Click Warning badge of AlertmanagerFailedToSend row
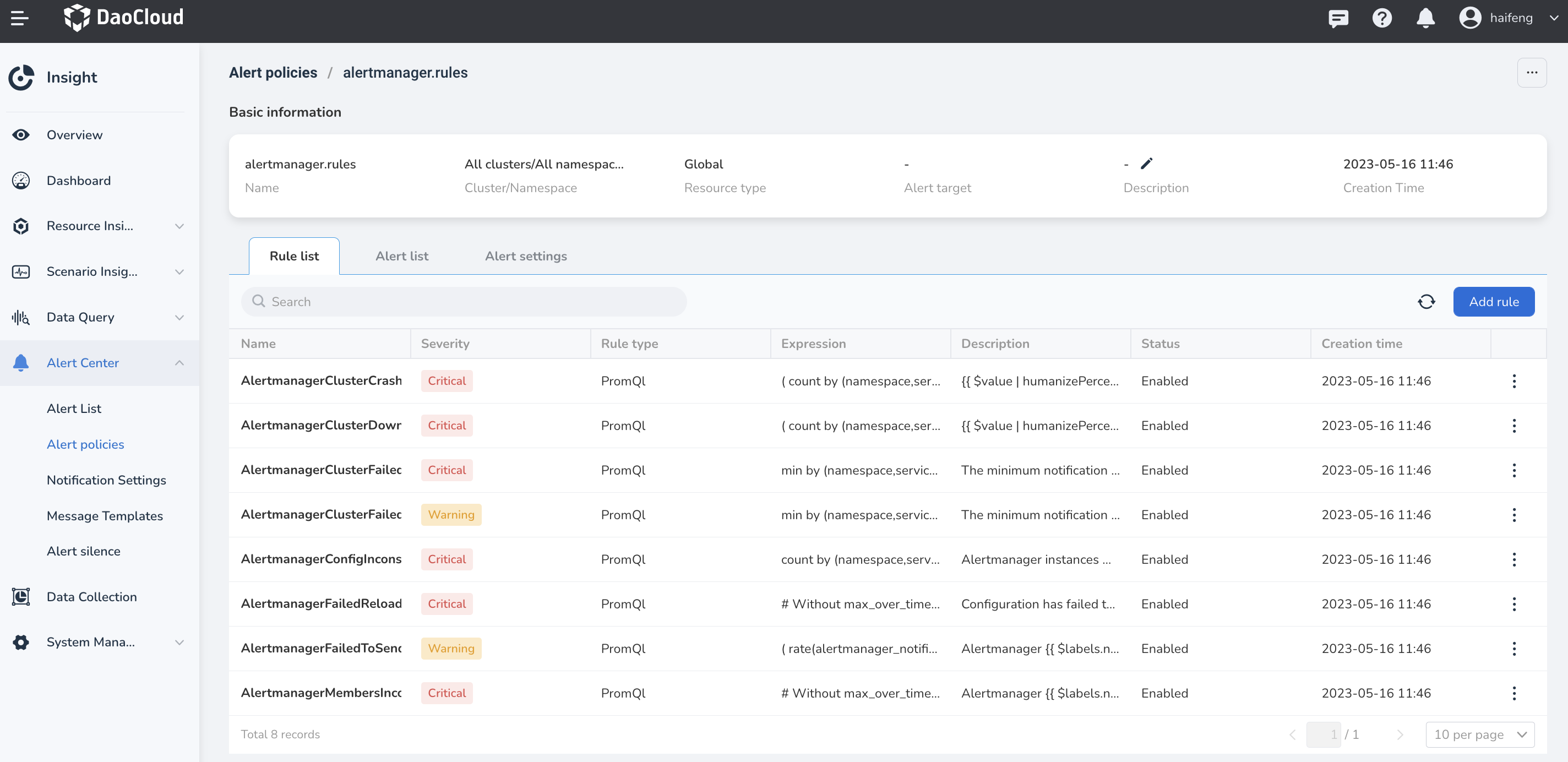 451,648
